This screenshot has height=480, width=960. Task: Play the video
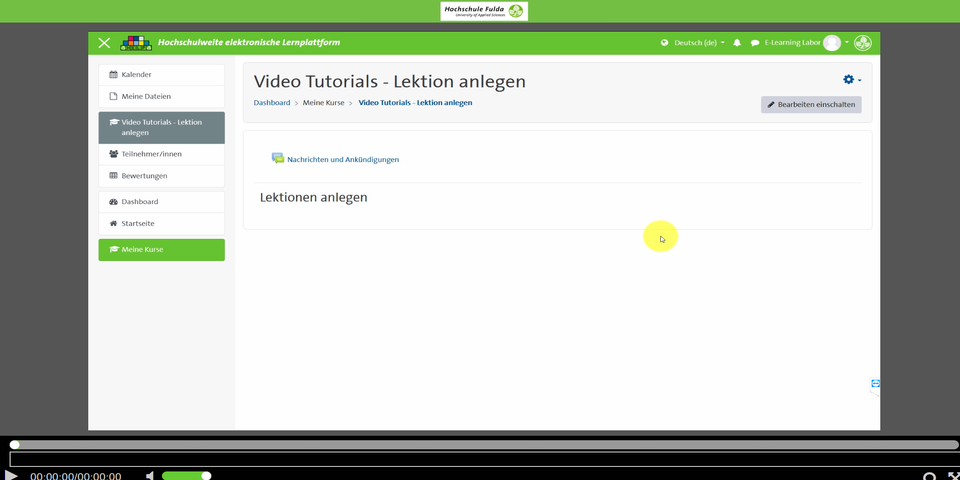pos(10,475)
